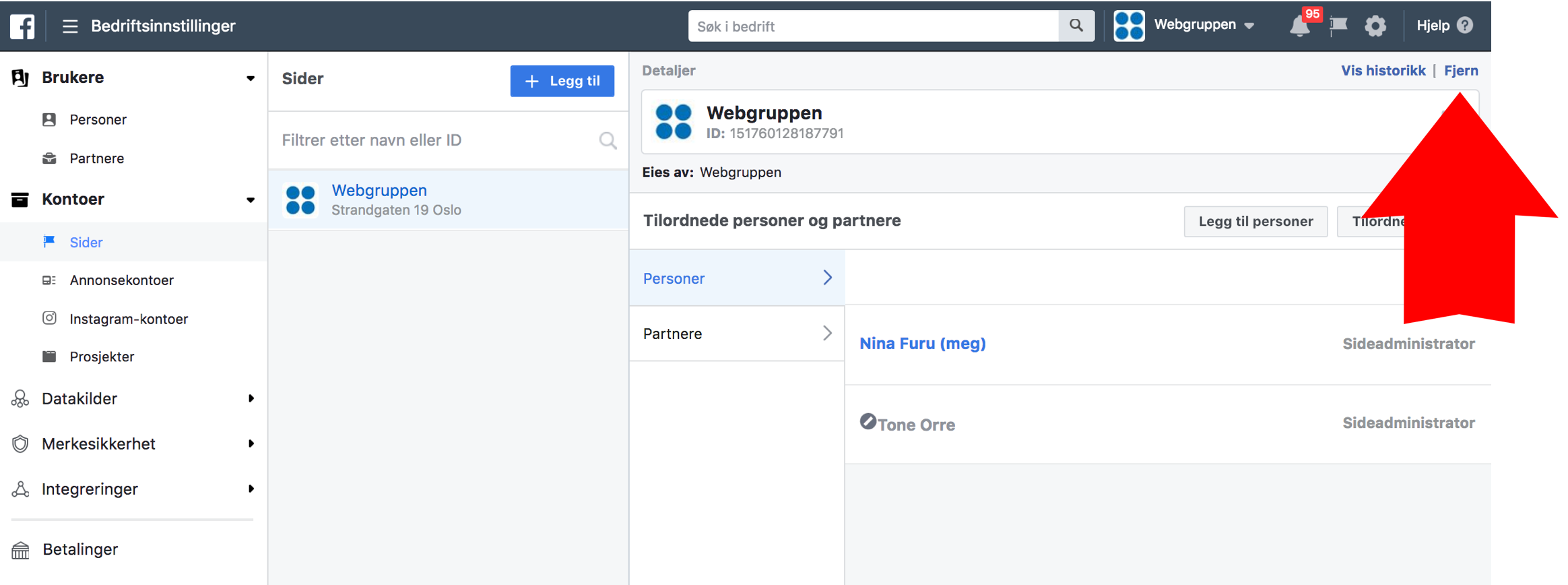Open notifications bell with 95 badge

[1299, 26]
